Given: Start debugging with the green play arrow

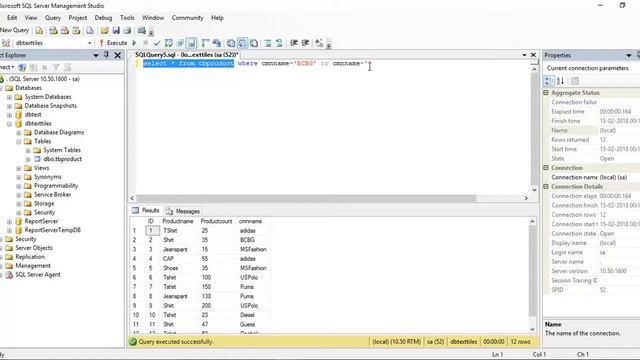Looking at the screenshot, I should point(134,43).
